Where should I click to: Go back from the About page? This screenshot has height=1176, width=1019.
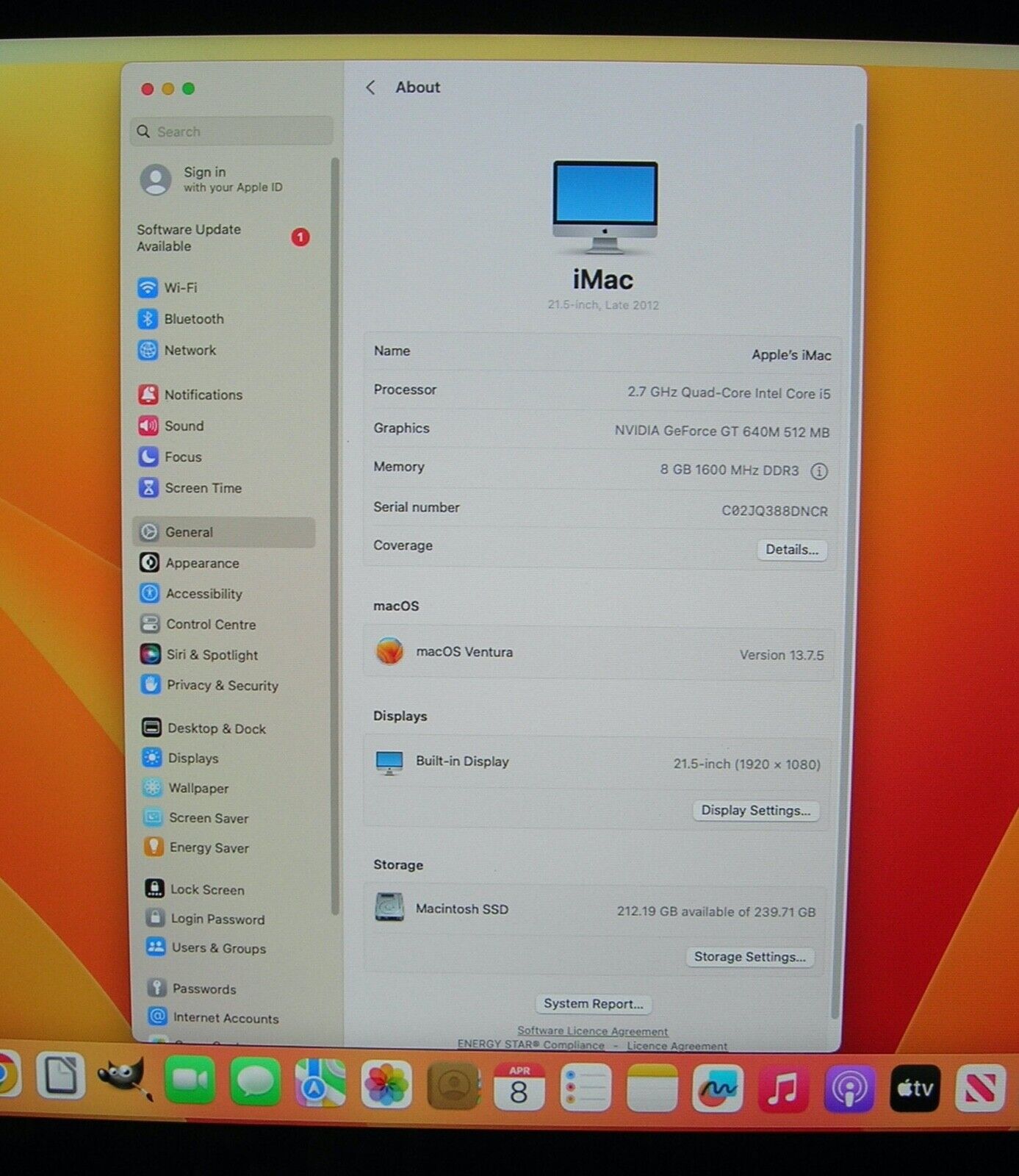click(370, 87)
